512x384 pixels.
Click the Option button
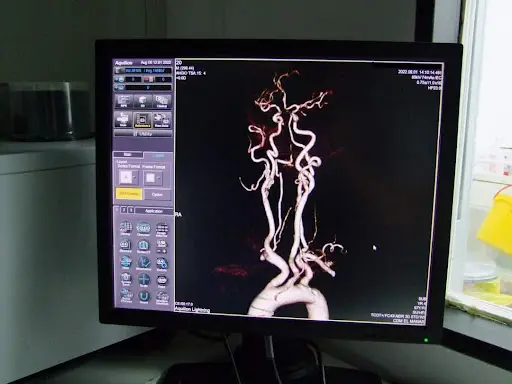[x=157, y=195]
